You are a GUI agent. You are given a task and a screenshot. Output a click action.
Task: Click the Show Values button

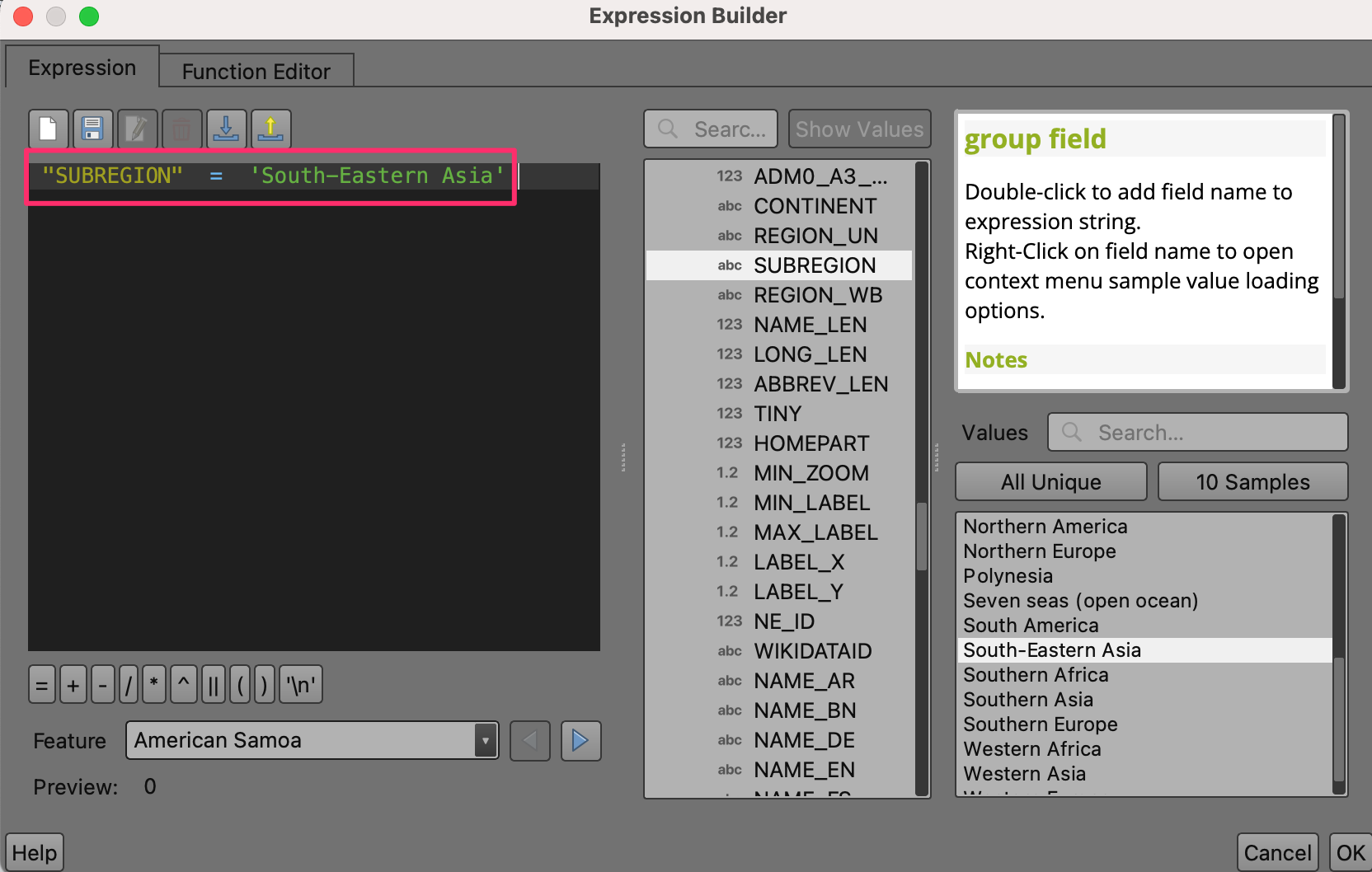click(x=859, y=129)
